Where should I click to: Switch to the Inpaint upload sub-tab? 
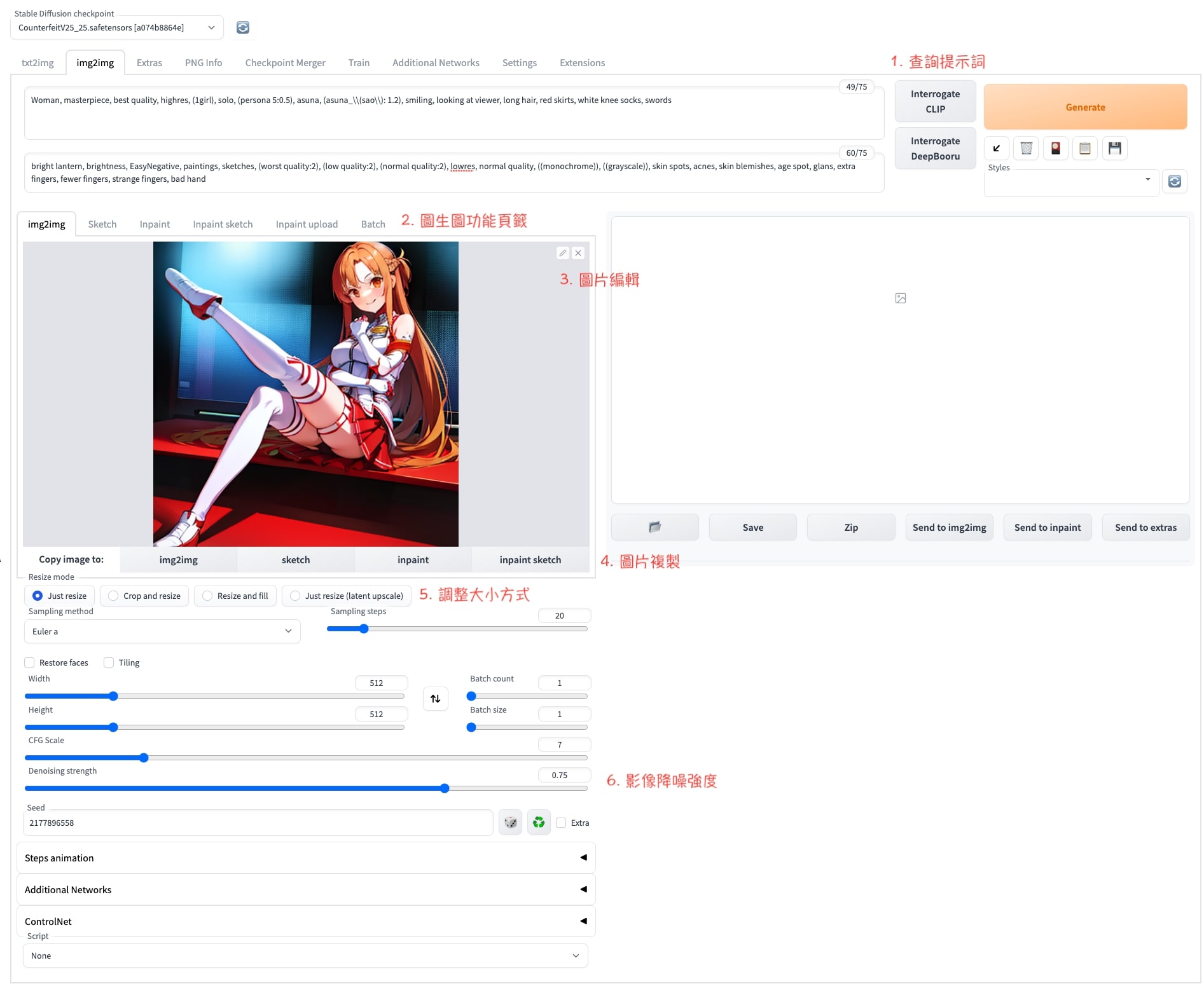[307, 224]
